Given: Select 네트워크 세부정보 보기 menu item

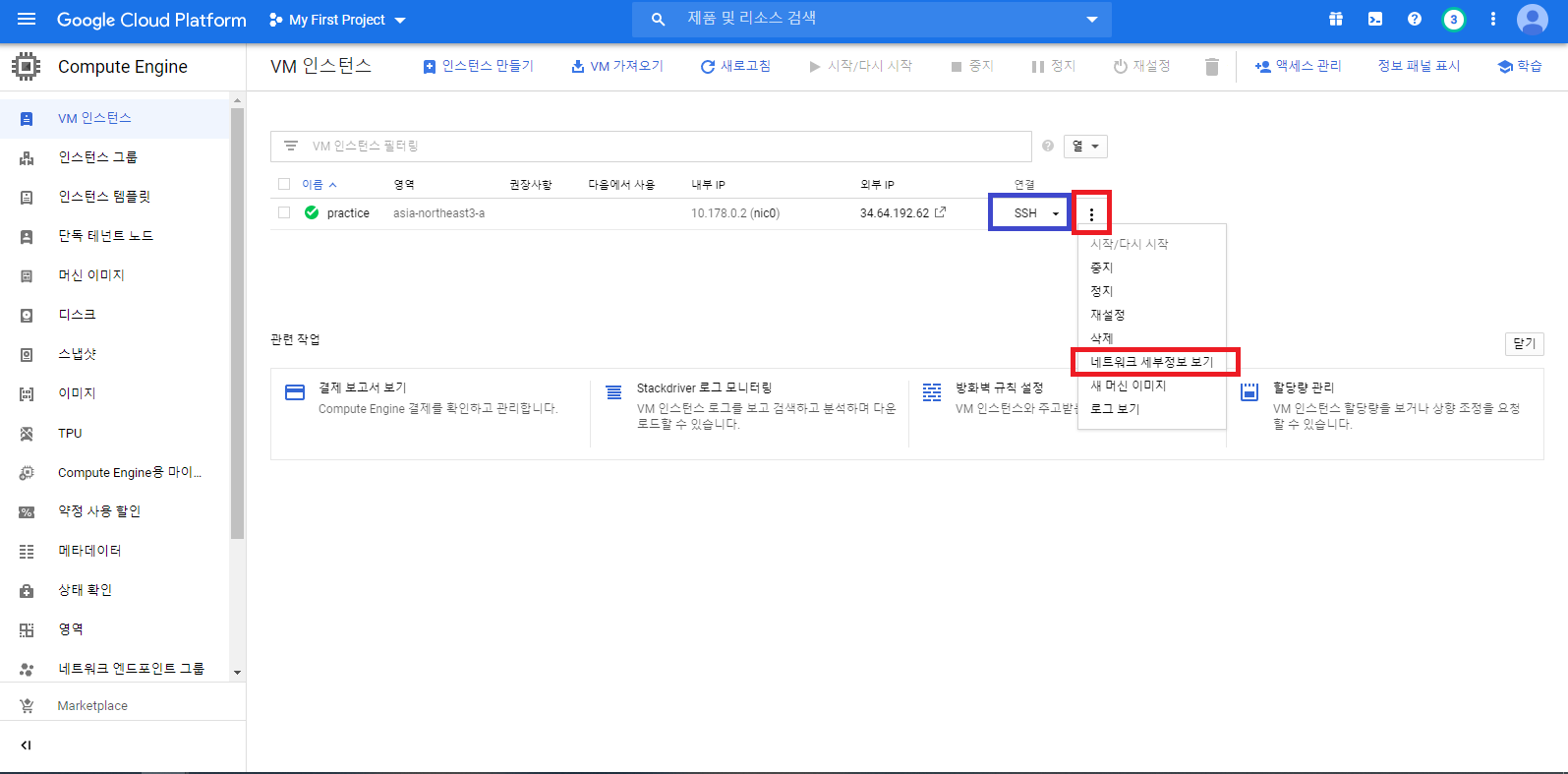Looking at the screenshot, I should (1152, 362).
